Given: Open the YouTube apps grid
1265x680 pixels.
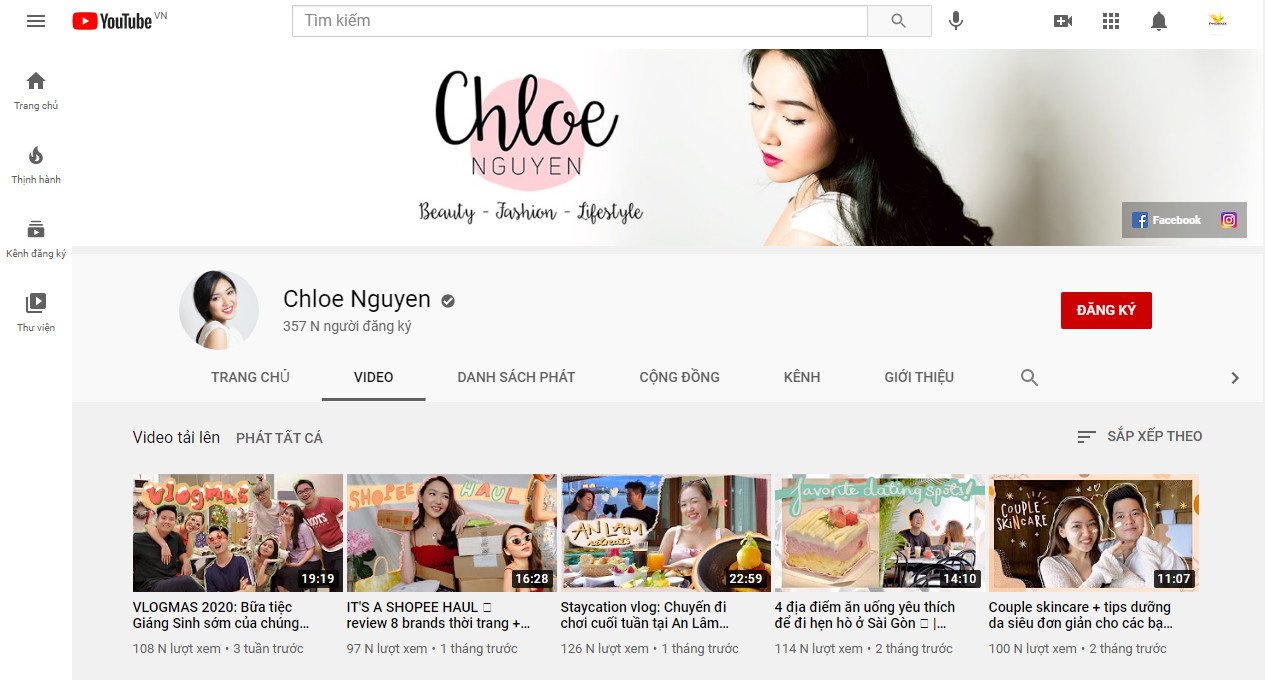Looking at the screenshot, I should (1111, 20).
